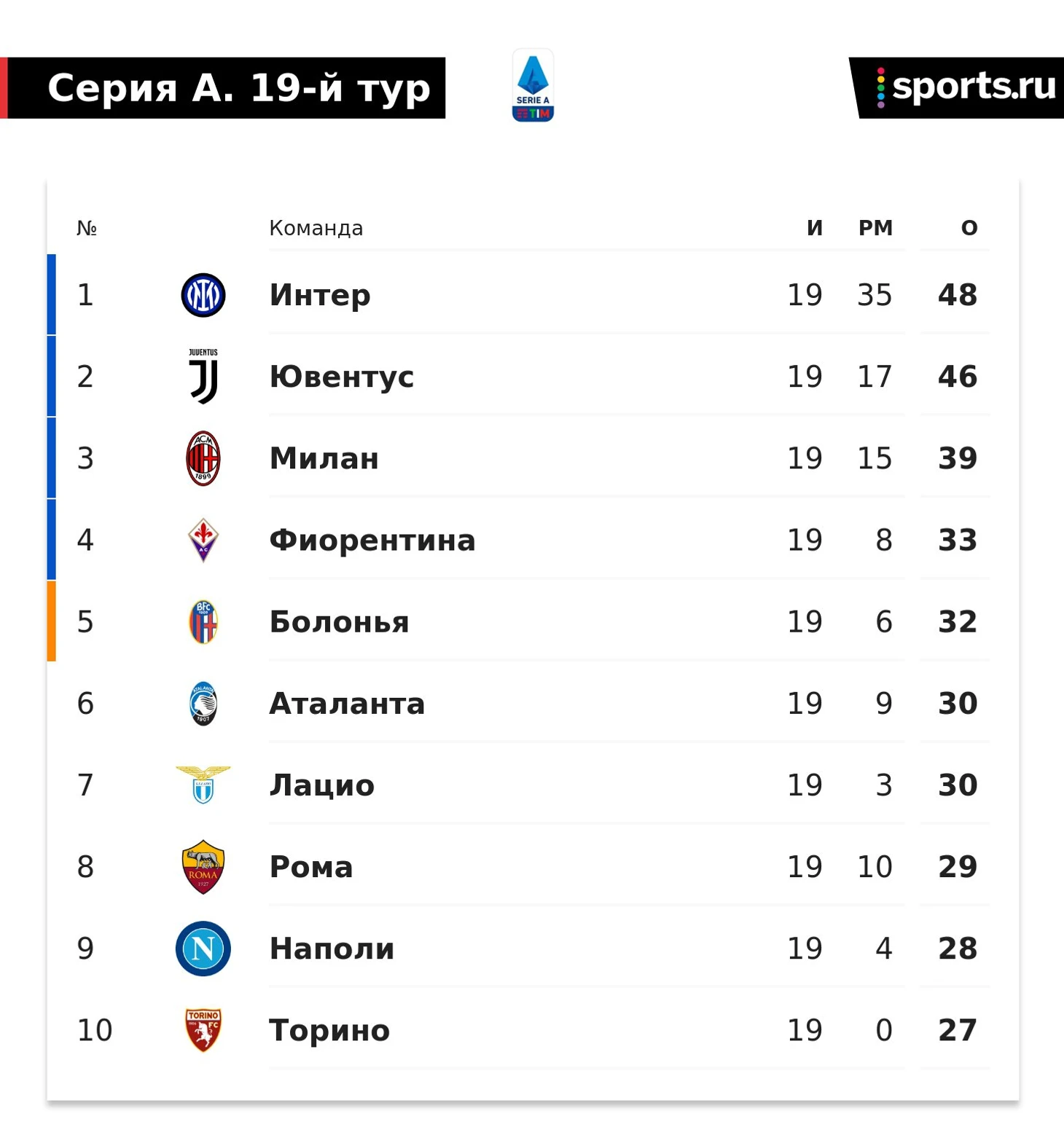Click Inter's 48 points value
1064x1135 pixels.
coord(958,295)
